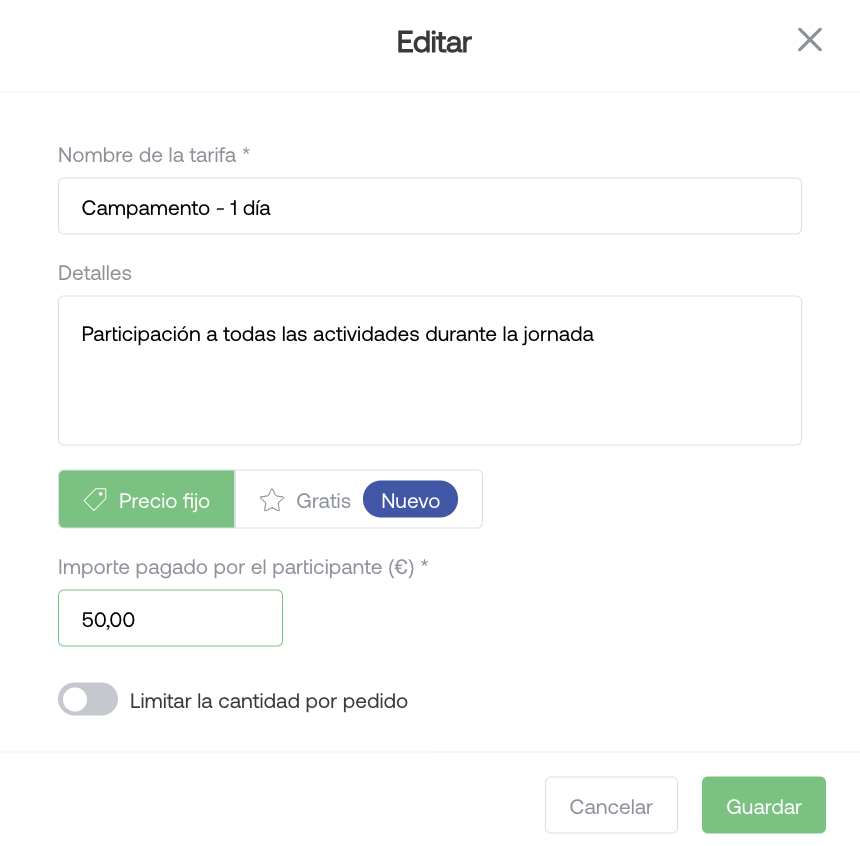
Task: Close the Editar dialog with the X icon
Action: [x=810, y=40]
